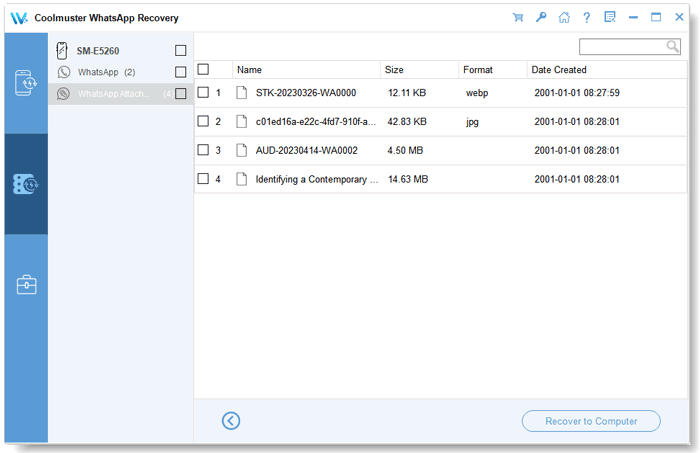Open the shopping cart purchase icon

point(518,17)
